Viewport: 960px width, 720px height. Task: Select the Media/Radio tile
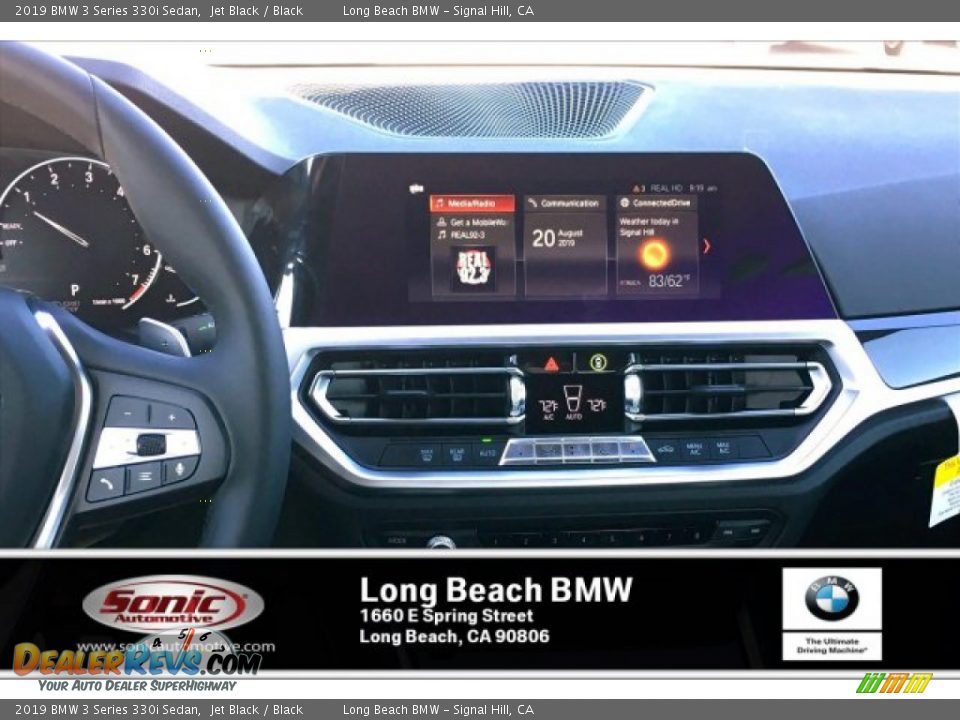(473, 203)
